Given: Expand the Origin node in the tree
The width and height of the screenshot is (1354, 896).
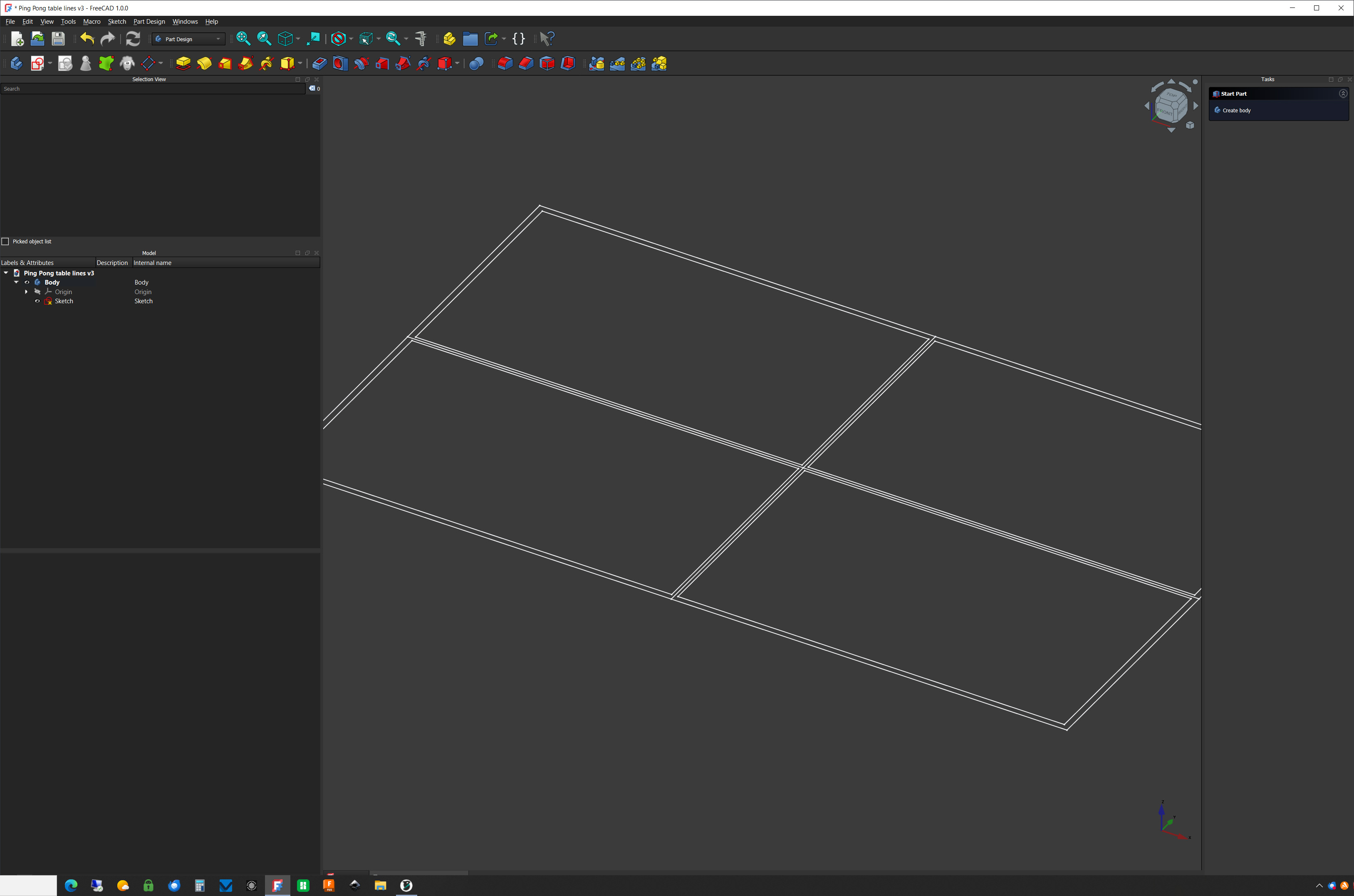Looking at the screenshot, I should pos(26,292).
